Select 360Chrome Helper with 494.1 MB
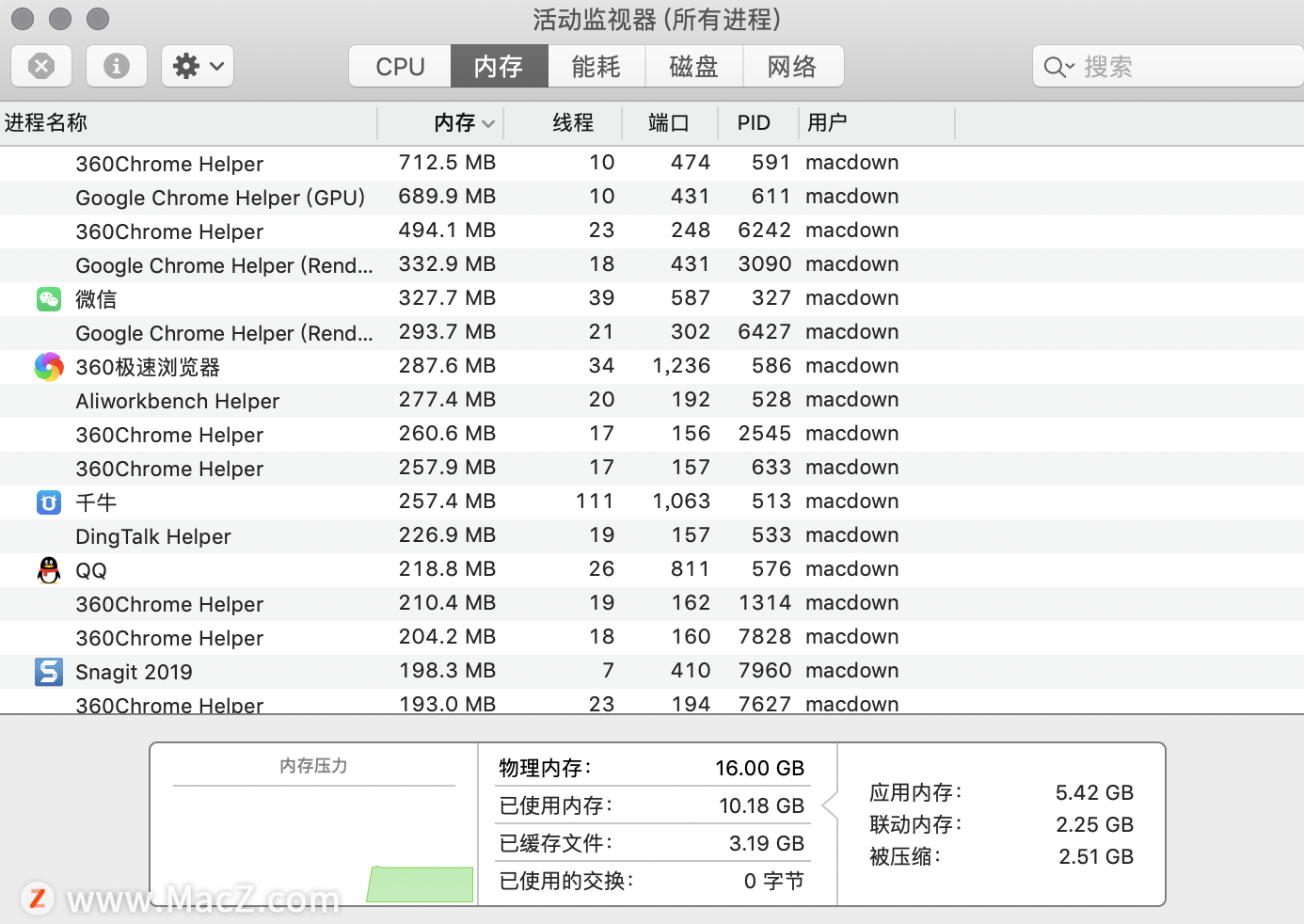Viewport: 1304px width, 924px height. [x=652, y=231]
